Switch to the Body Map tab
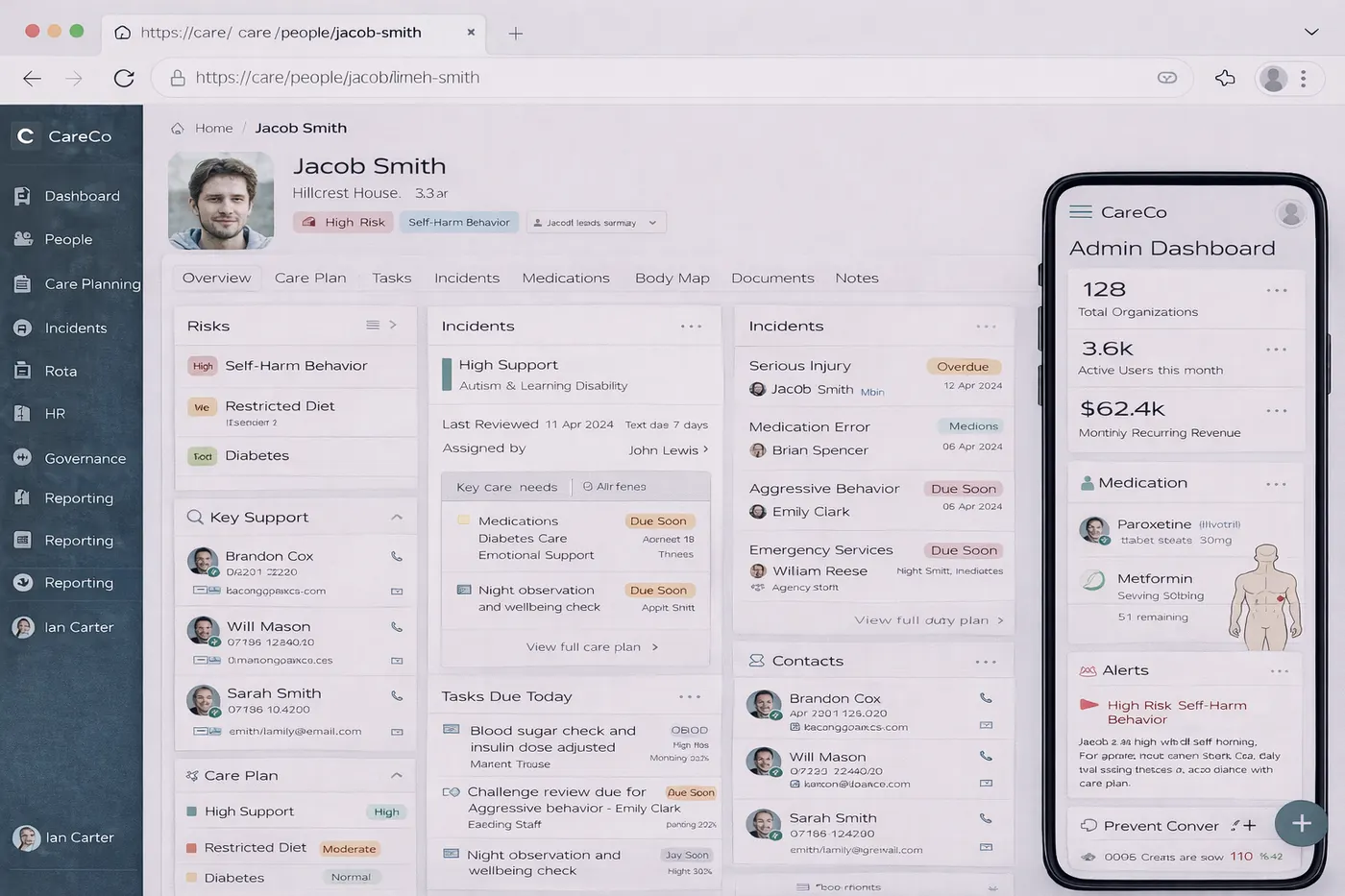The image size is (1345, 896). (x=672, y=278)
